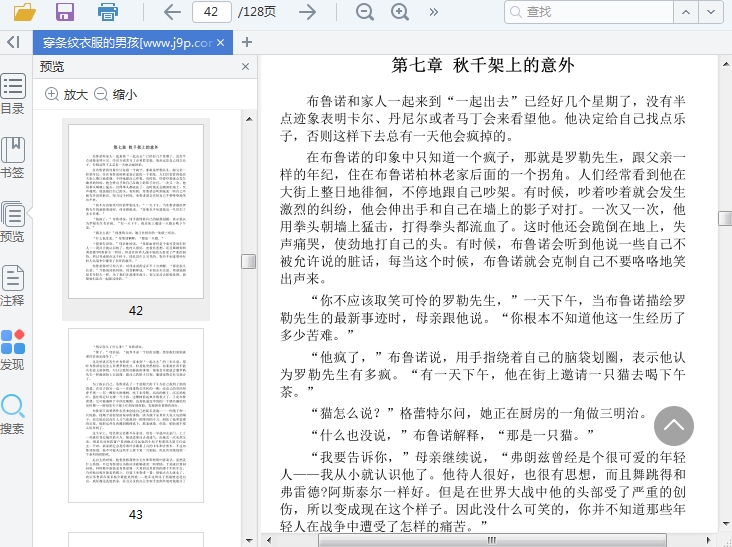Click the open file folder icon
Viewport: 732px width, 547px height.
(x=23, y=12)
